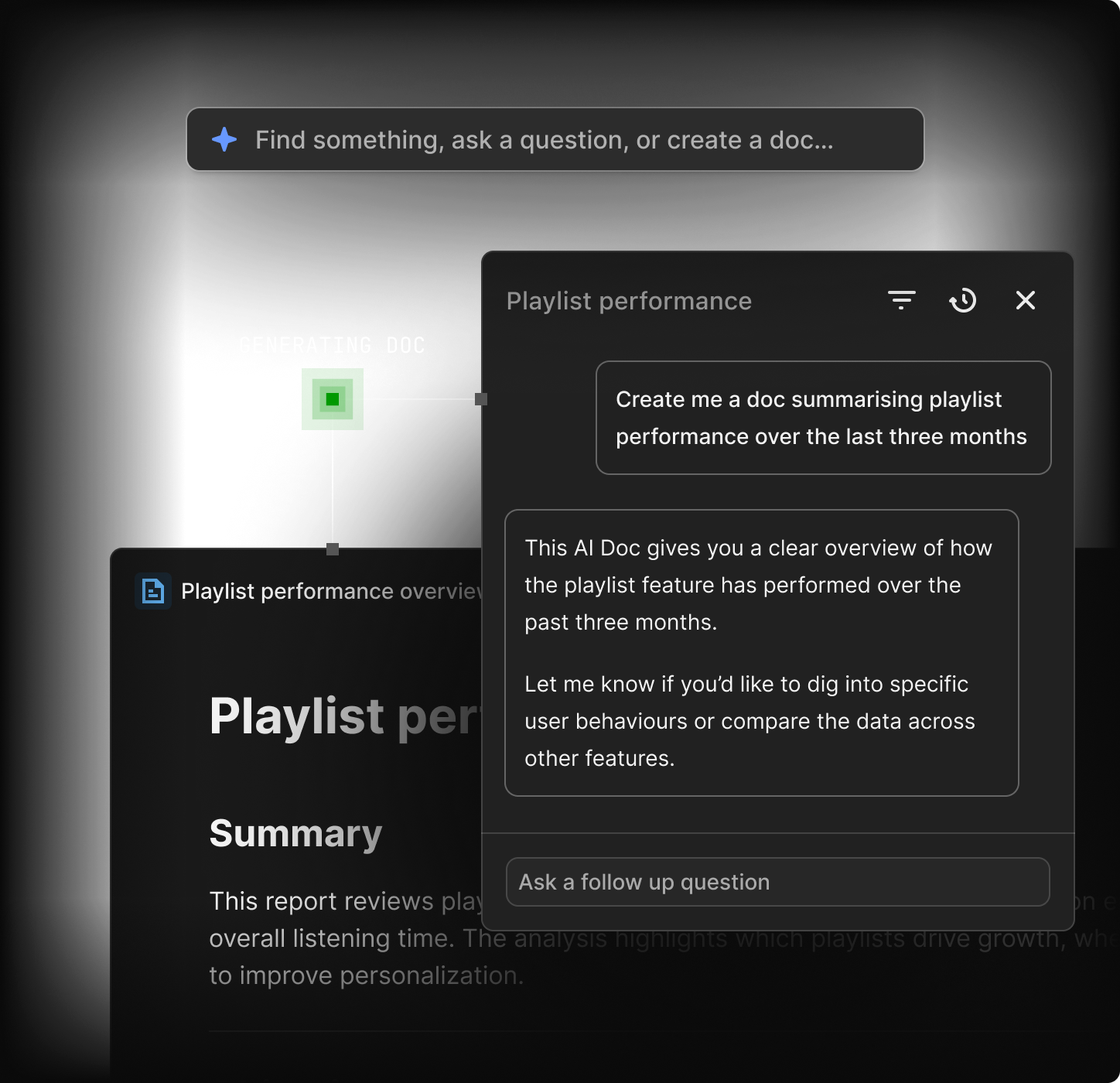Click the large Playlist document heading
This screenshot has width=1120, height=1083.
pos(344,716)
